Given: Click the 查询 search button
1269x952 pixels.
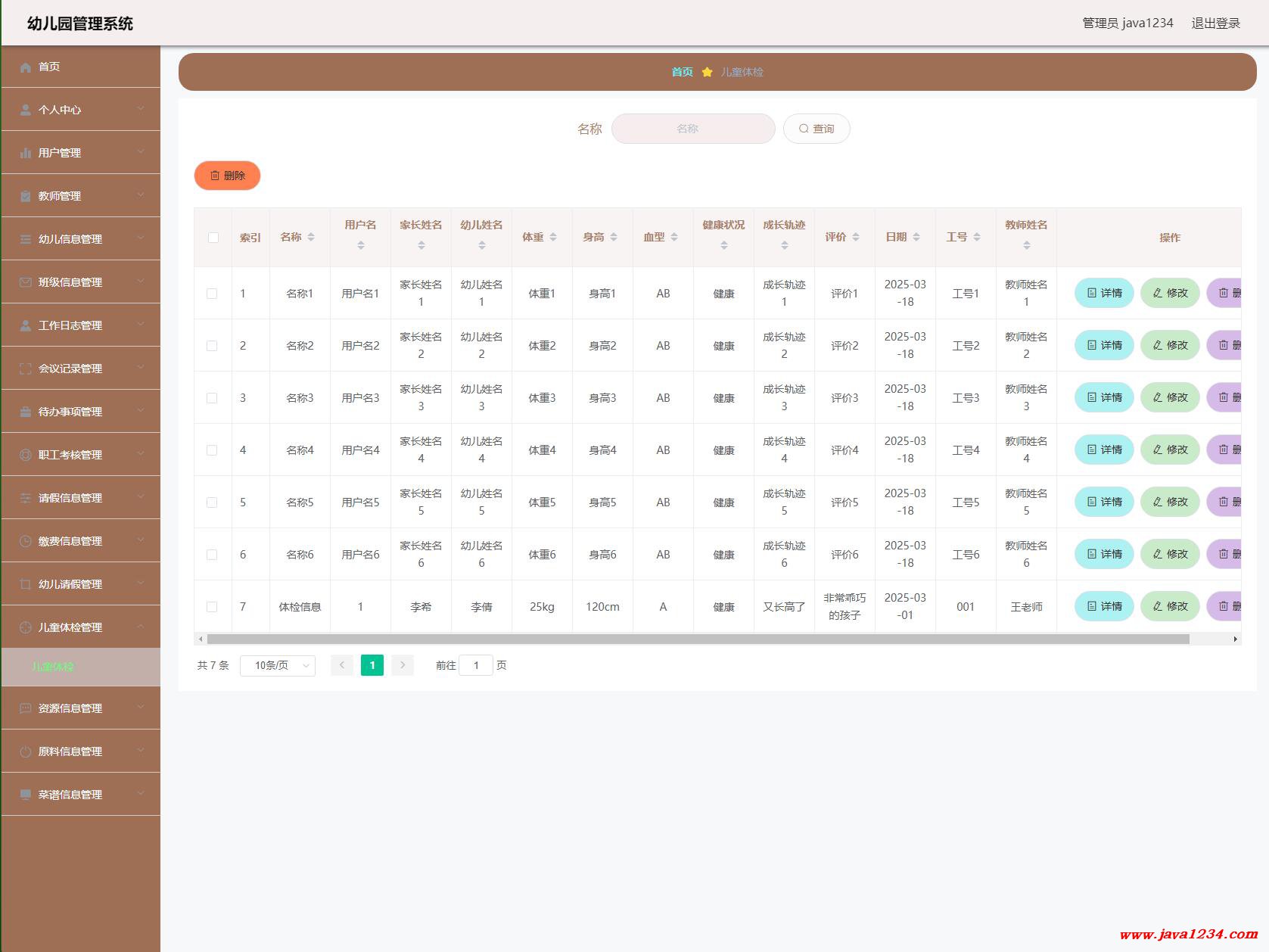Looking at the screenshot, I should pyautogui.click(x=816, y=129).
